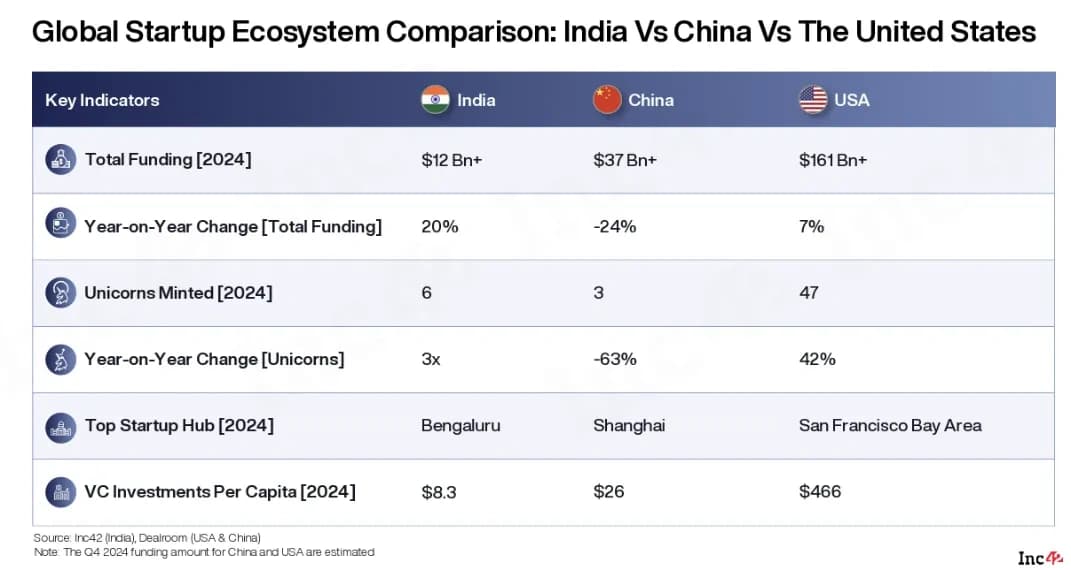
Task: Click the Unicorns Minted icon
Action: [x=61, y=293]
